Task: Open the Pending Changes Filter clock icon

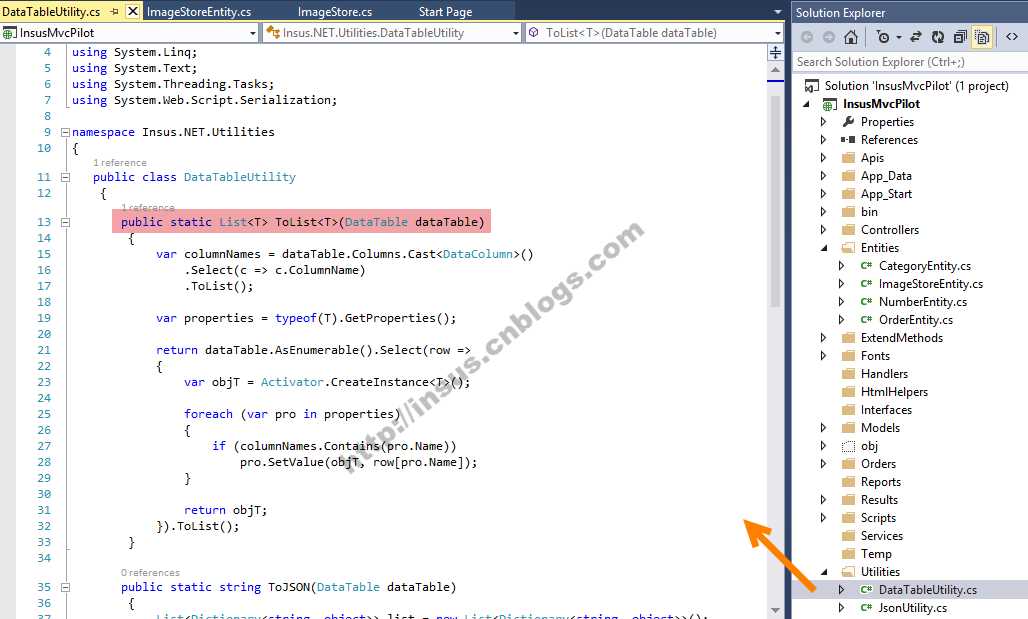Action: (x=883, y=37)
